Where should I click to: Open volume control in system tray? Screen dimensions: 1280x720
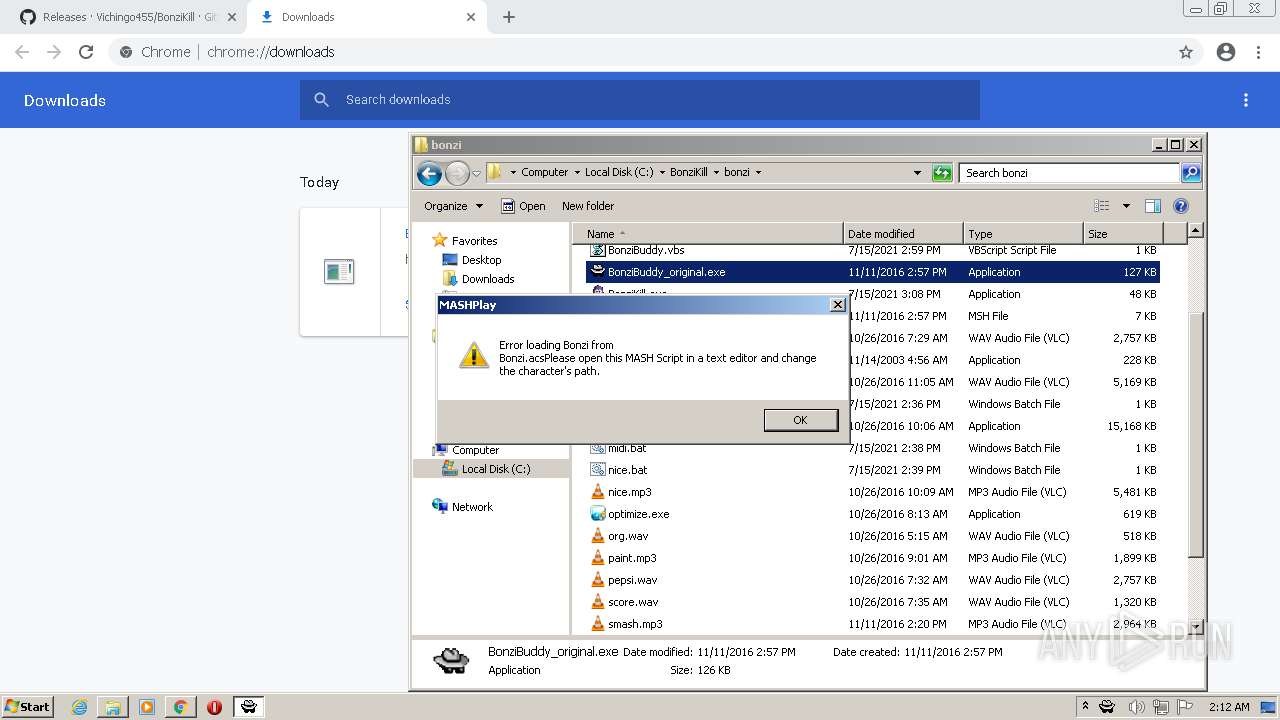click(x=1137, y=707)
